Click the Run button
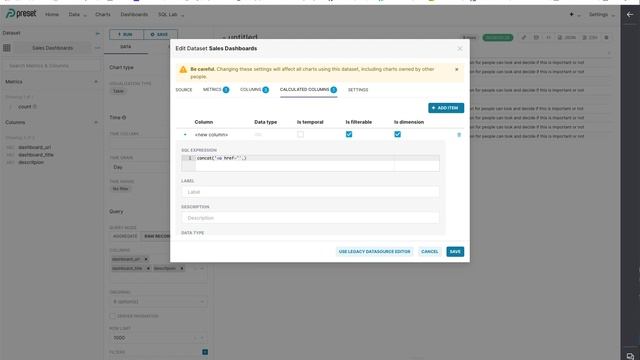This screenshot has width=640, height=360. click(x=126, y=34)
